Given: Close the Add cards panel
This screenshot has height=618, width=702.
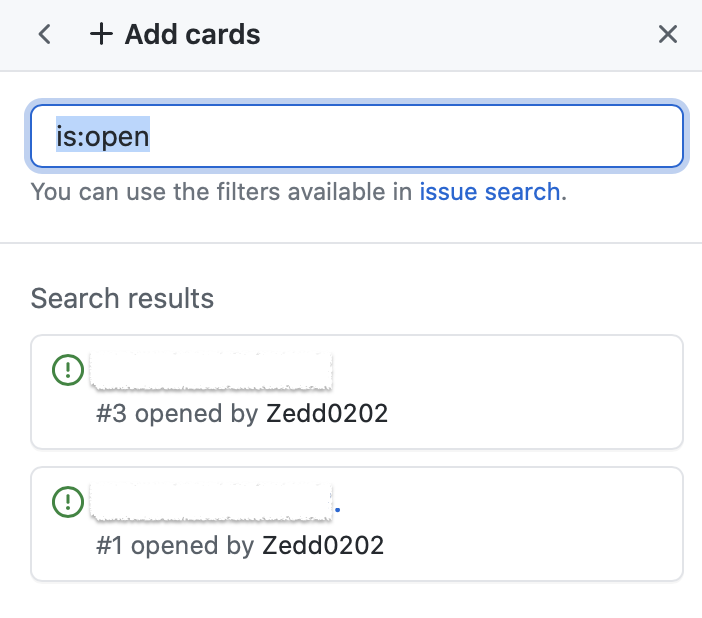Looking at the screenshot, I should click(x=668, y=35).
